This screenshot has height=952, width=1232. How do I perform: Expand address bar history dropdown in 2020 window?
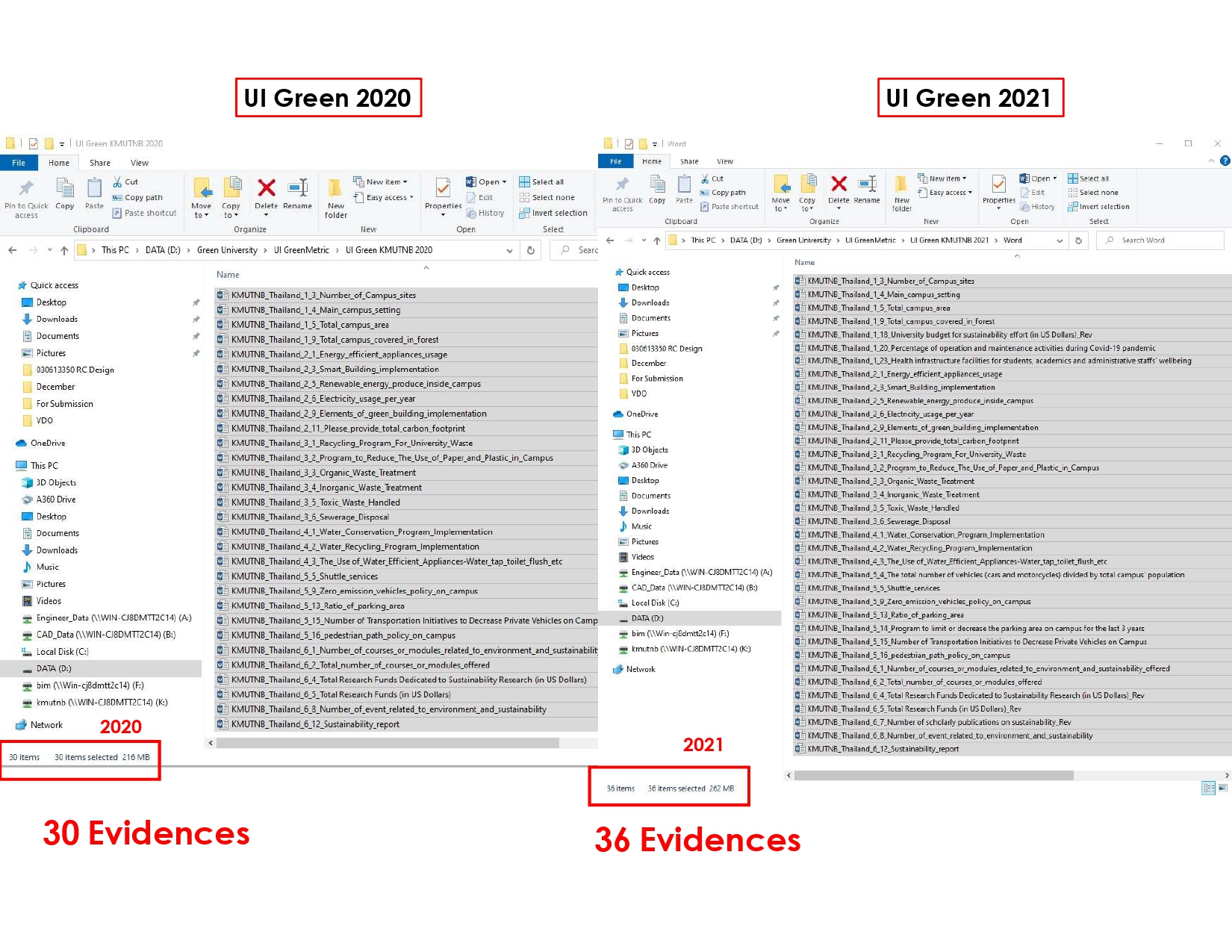[x=509, y=250]
